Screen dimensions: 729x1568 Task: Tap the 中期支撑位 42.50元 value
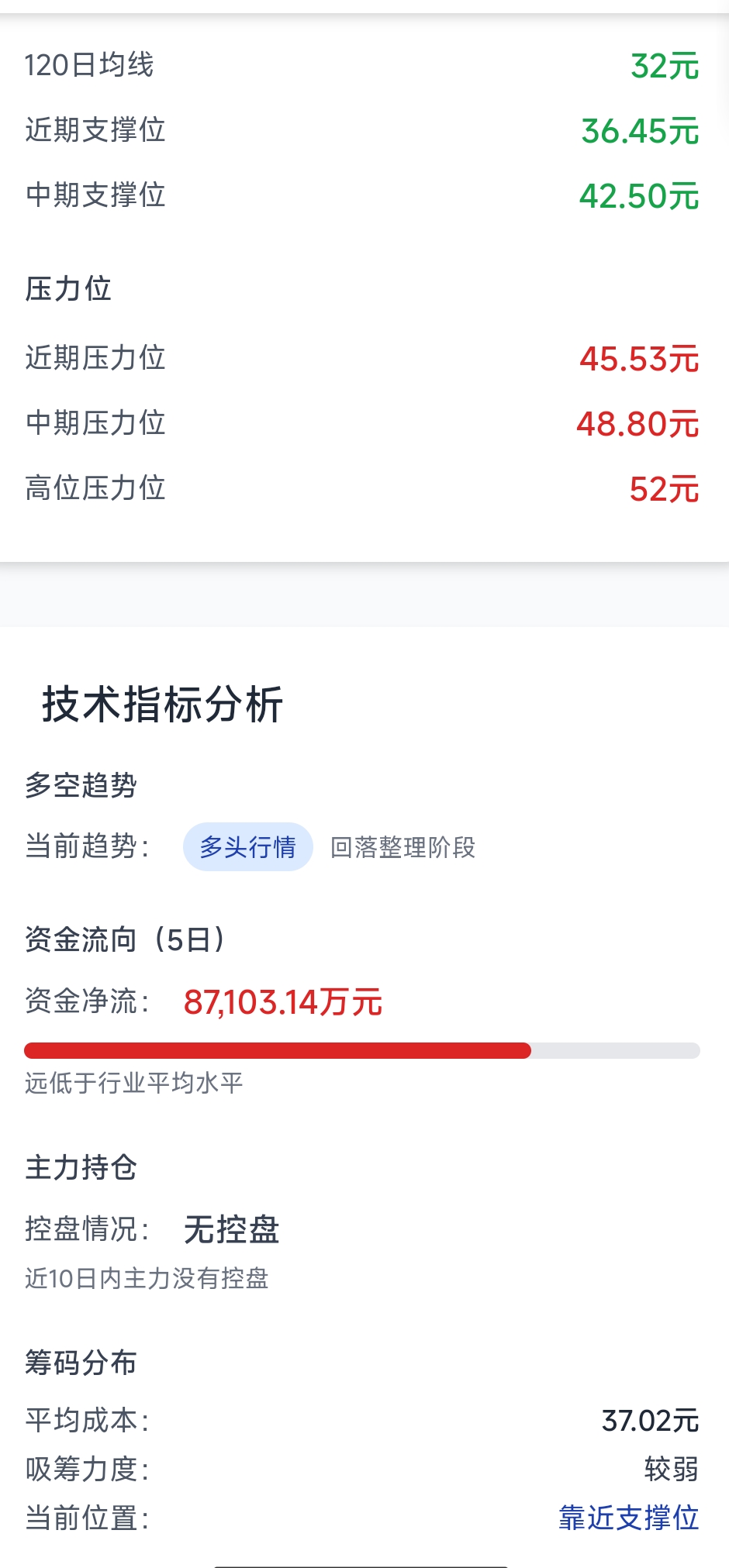click(639, 196)
